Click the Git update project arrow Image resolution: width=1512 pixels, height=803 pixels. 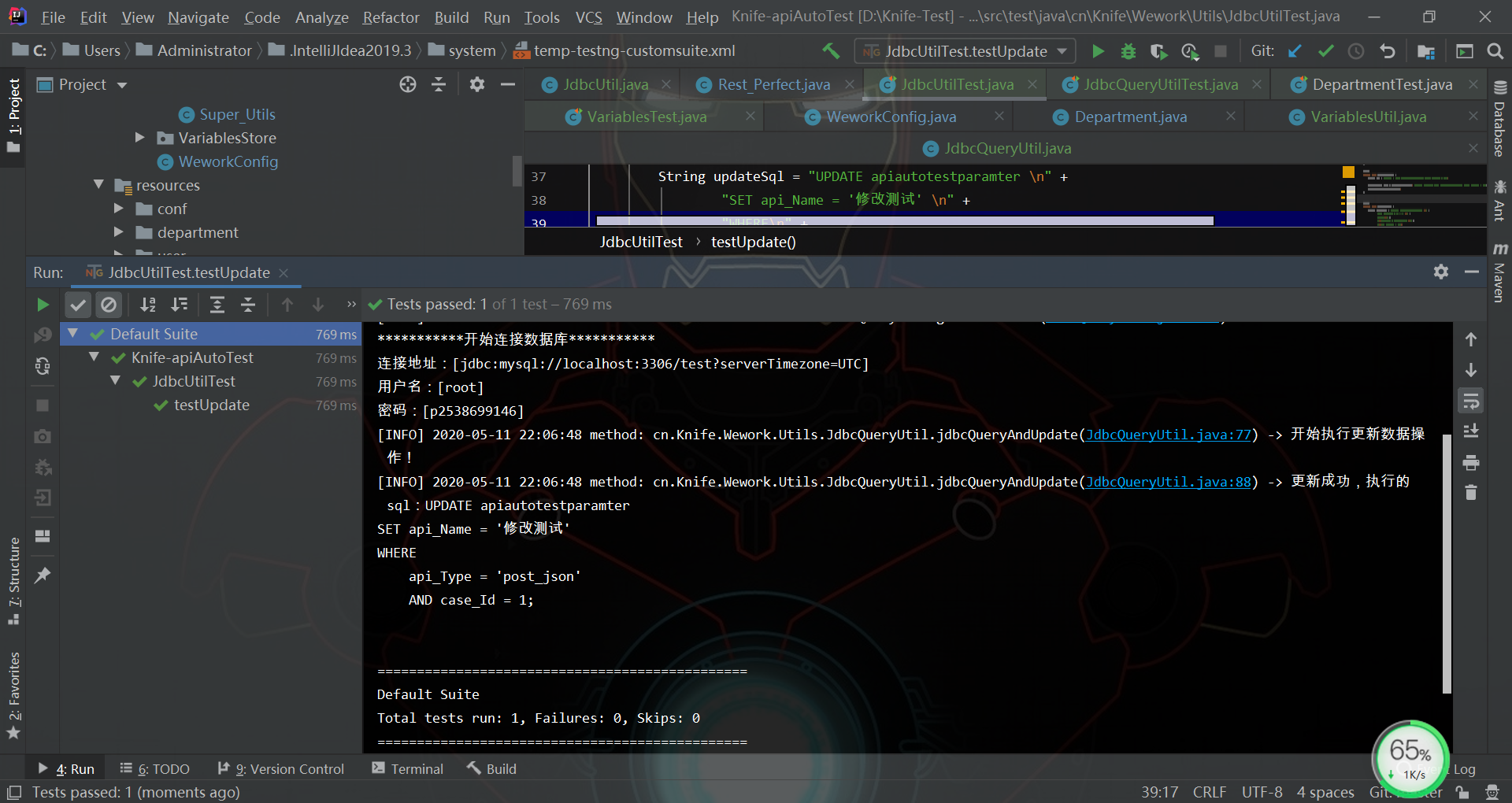(x=1295, y=51)
